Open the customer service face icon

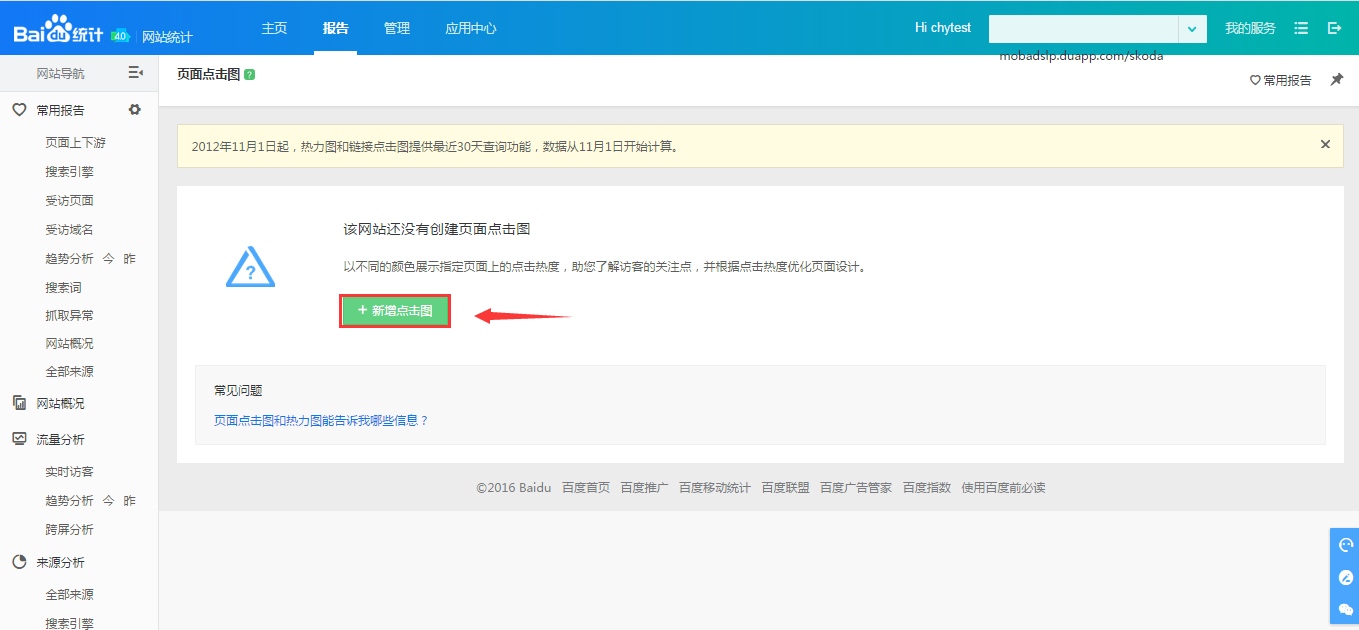click(x=1345, y=545)
